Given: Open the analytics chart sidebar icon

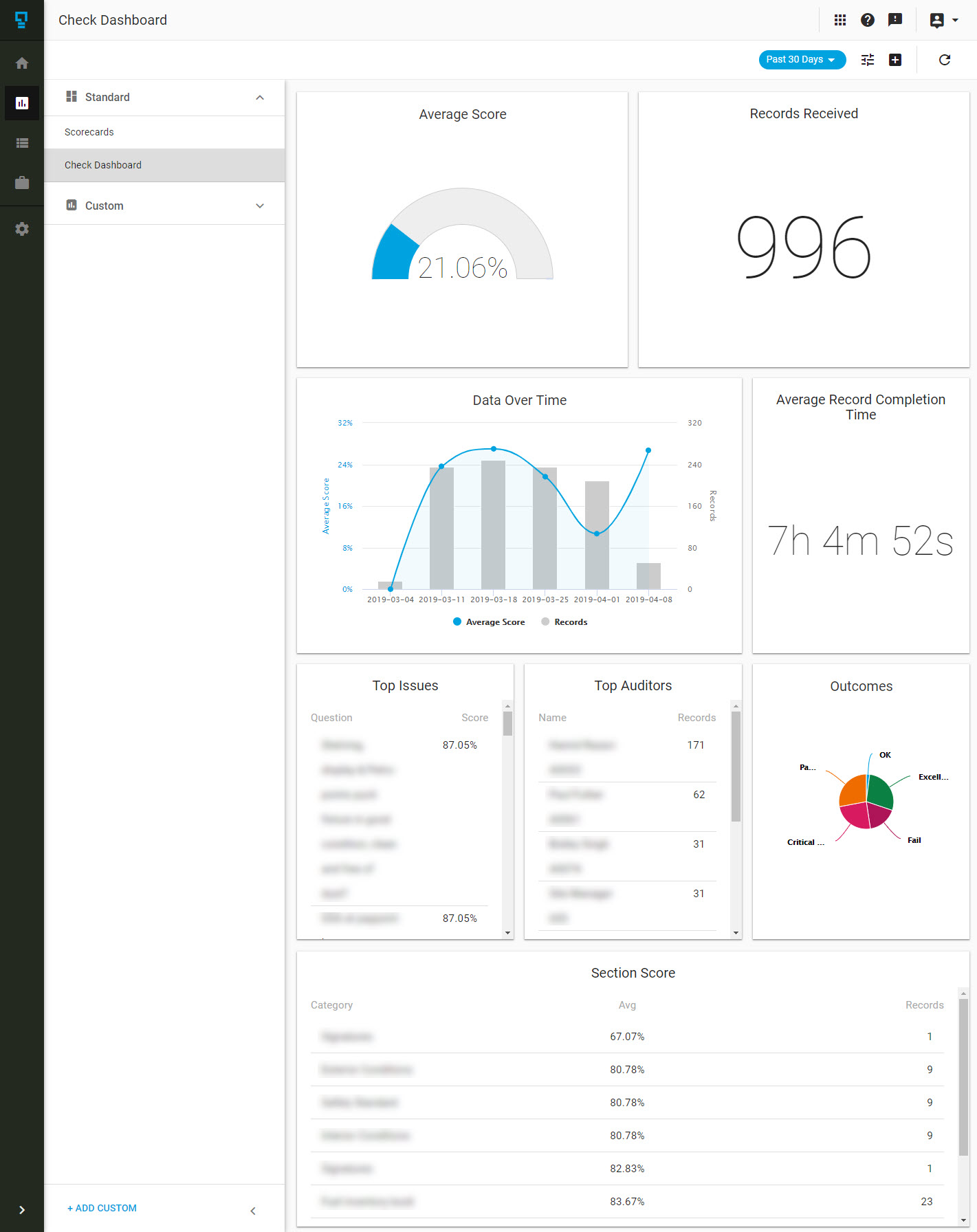Looking at the screenshot, I should point(22,103).
